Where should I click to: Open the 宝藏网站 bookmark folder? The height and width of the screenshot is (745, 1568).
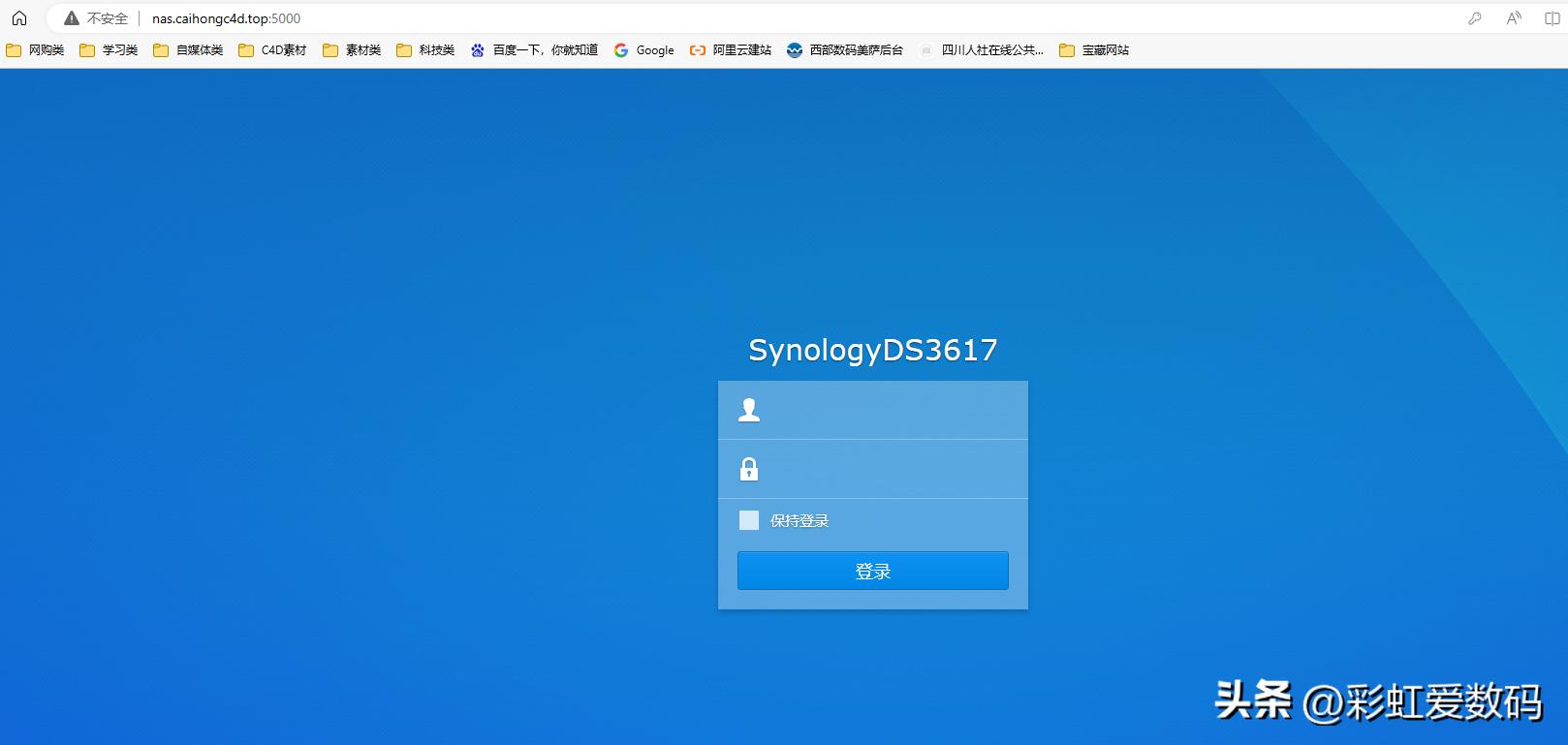click(1094, 50)
